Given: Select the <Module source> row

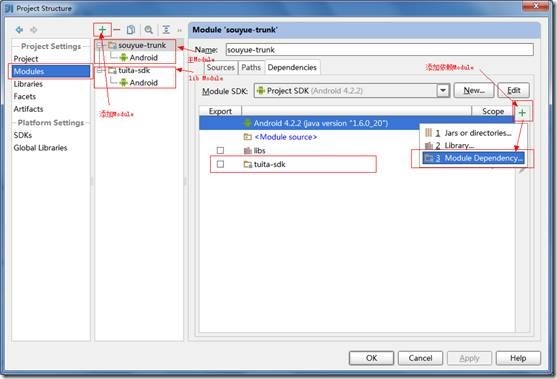Looking at the screenshot, I should pyautogui.click(x=357, y=137).
